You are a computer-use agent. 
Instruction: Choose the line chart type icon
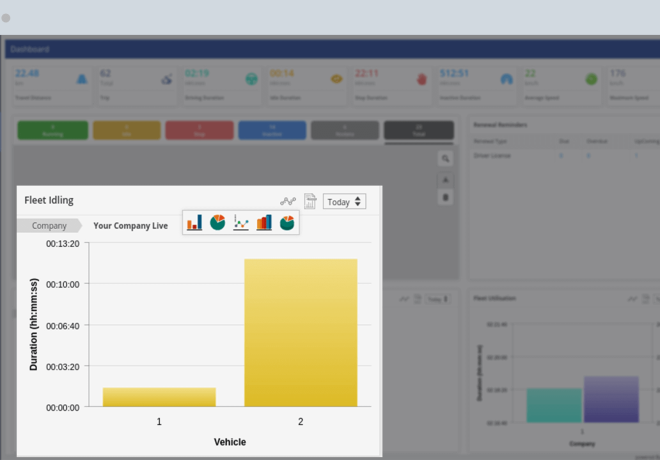click(241, 222)
